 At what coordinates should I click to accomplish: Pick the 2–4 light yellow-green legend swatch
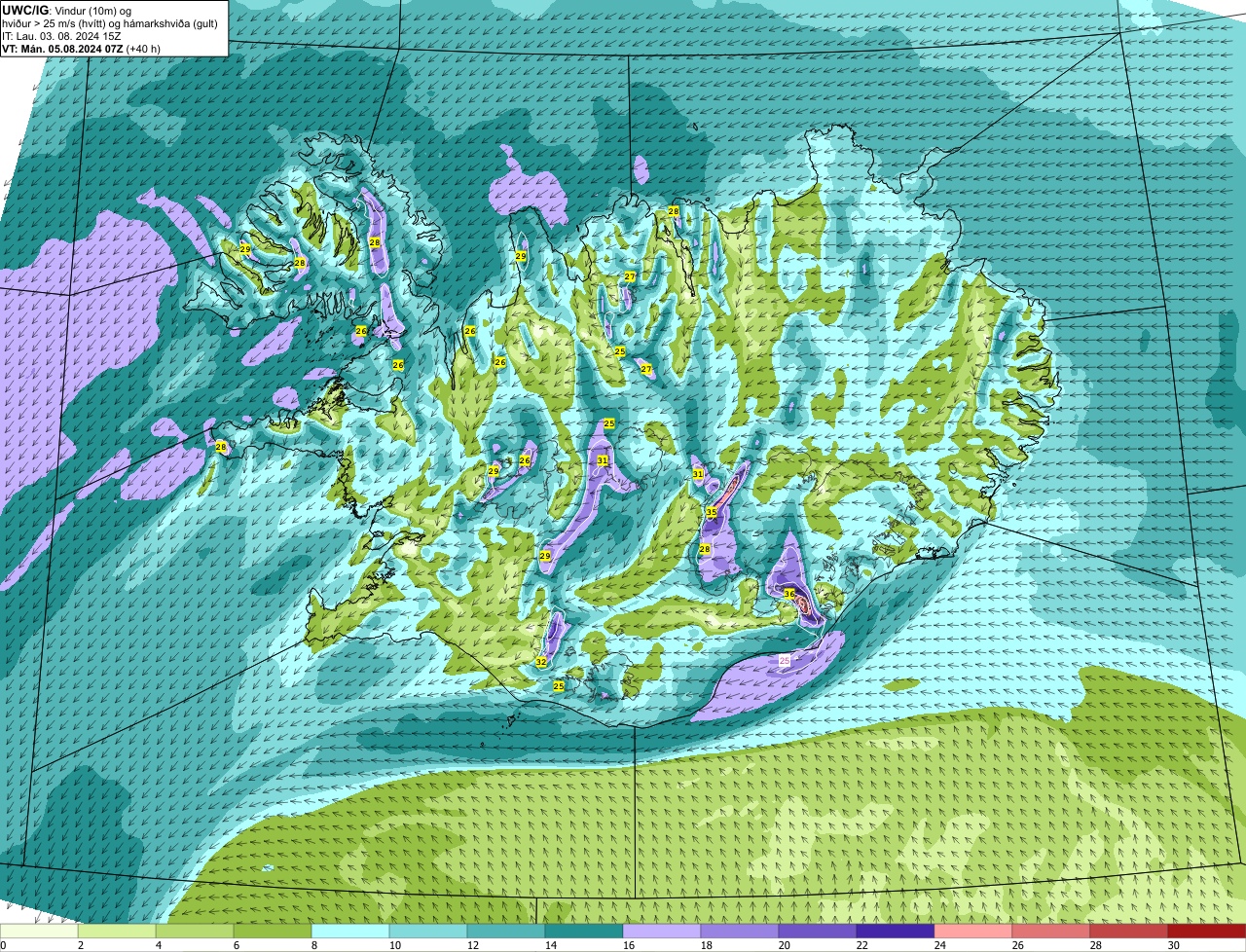(117, 932)
